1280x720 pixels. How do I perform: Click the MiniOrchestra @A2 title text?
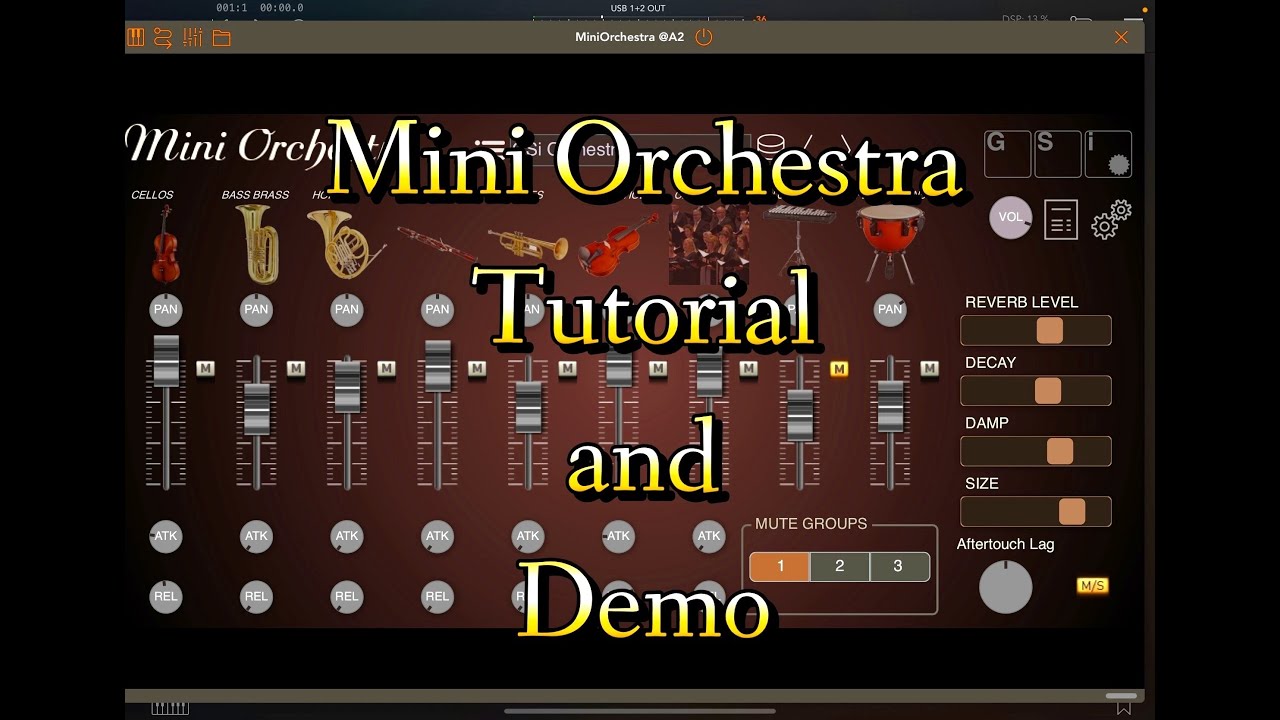pyautogui.click(x=629, y=38)
